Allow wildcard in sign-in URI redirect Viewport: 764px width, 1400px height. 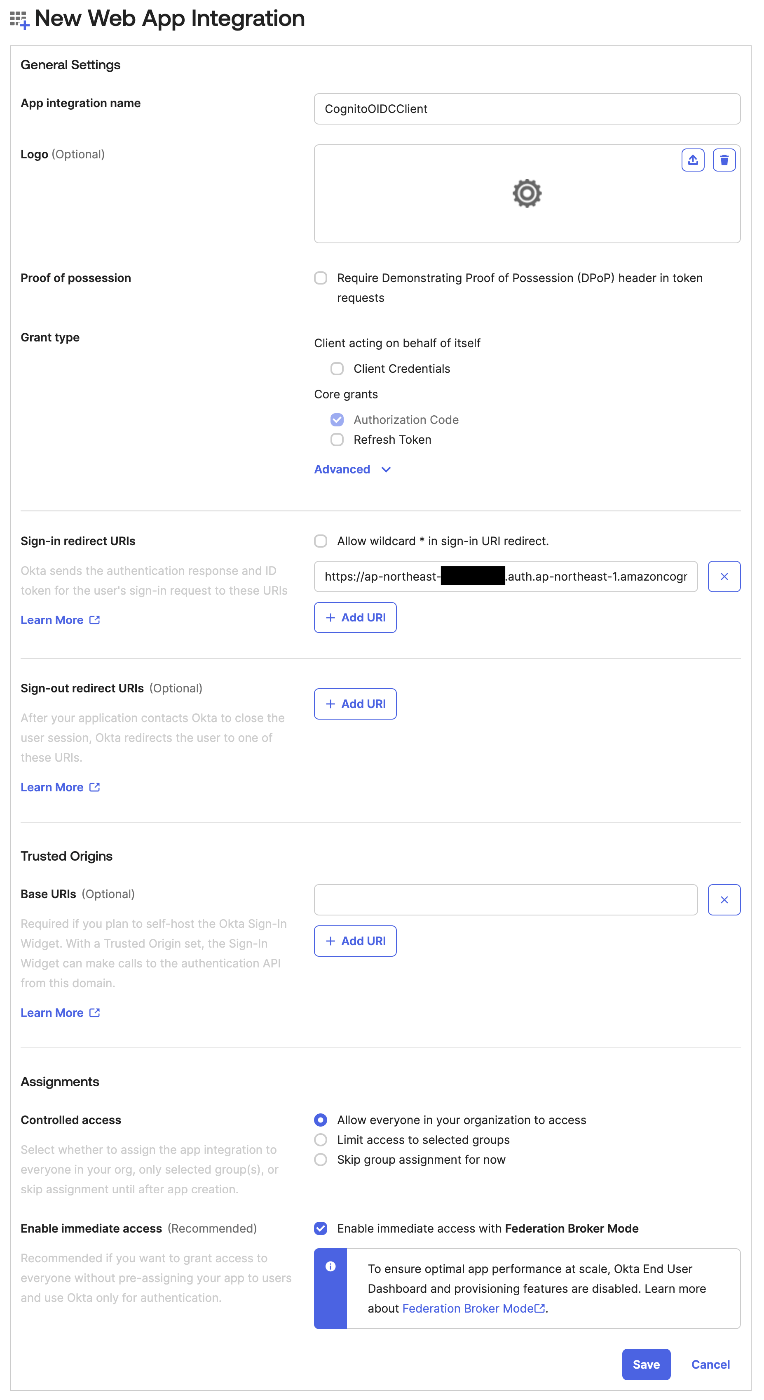coord(321,541)
